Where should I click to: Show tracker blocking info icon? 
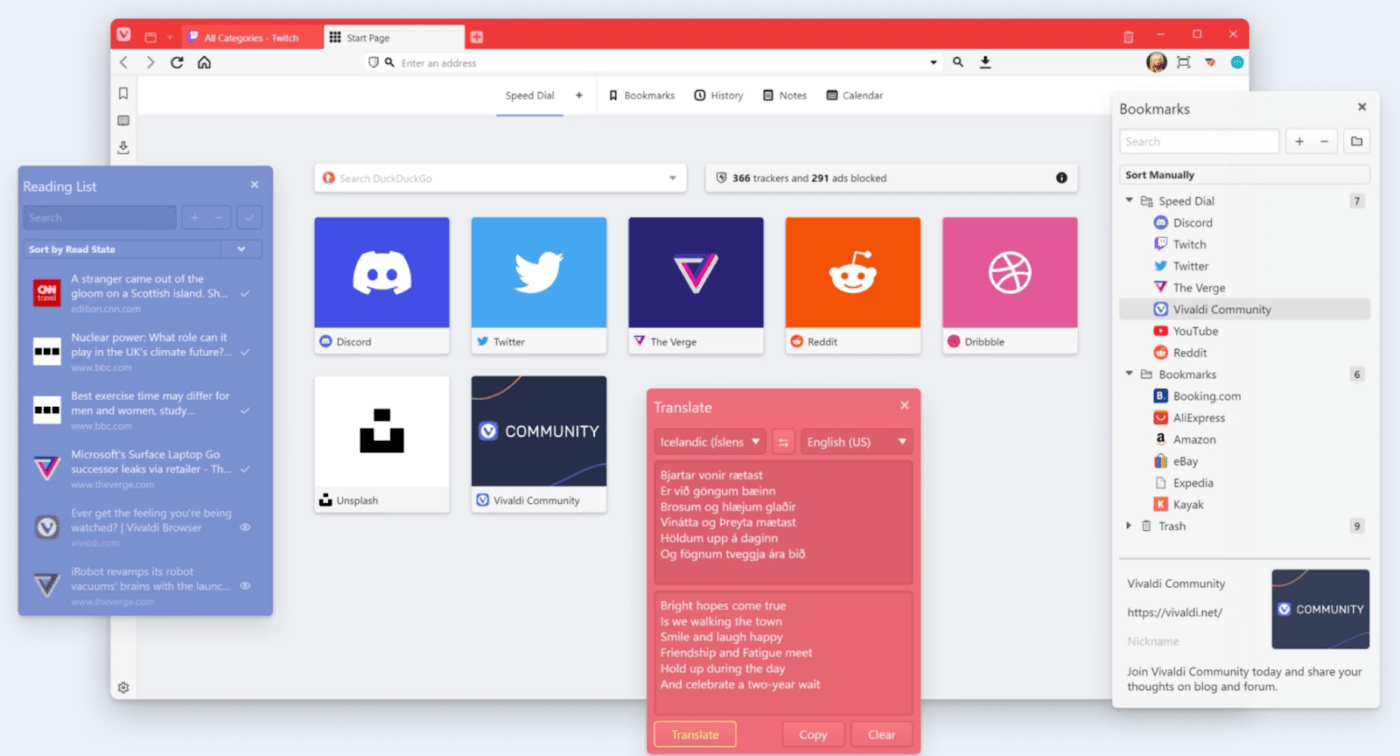point(1061,178)
